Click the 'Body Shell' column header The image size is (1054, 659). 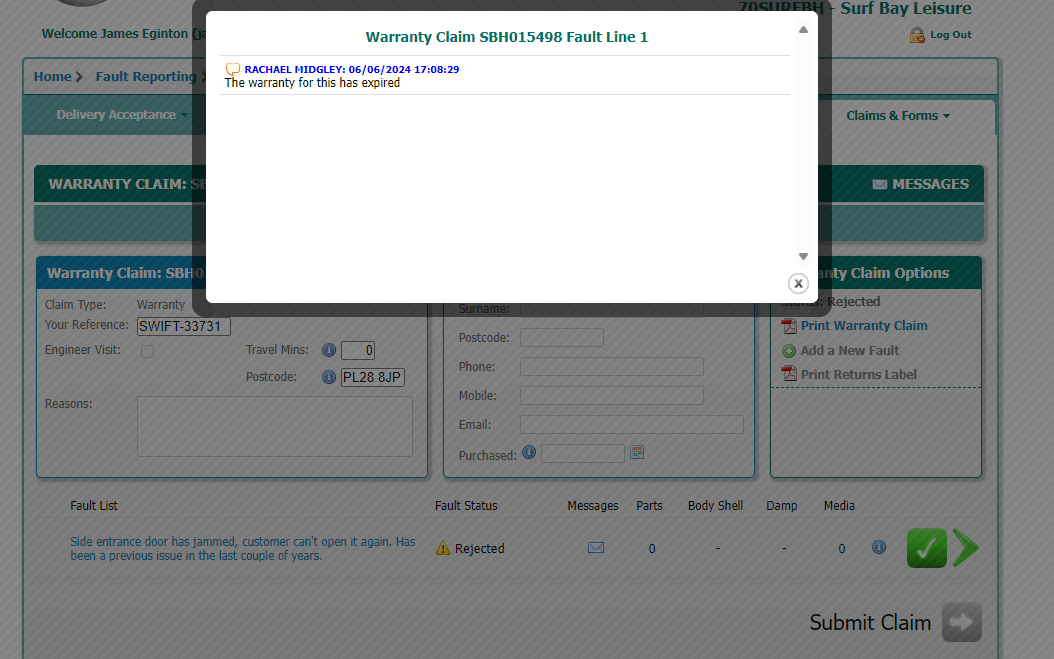[x=715, y=506]
